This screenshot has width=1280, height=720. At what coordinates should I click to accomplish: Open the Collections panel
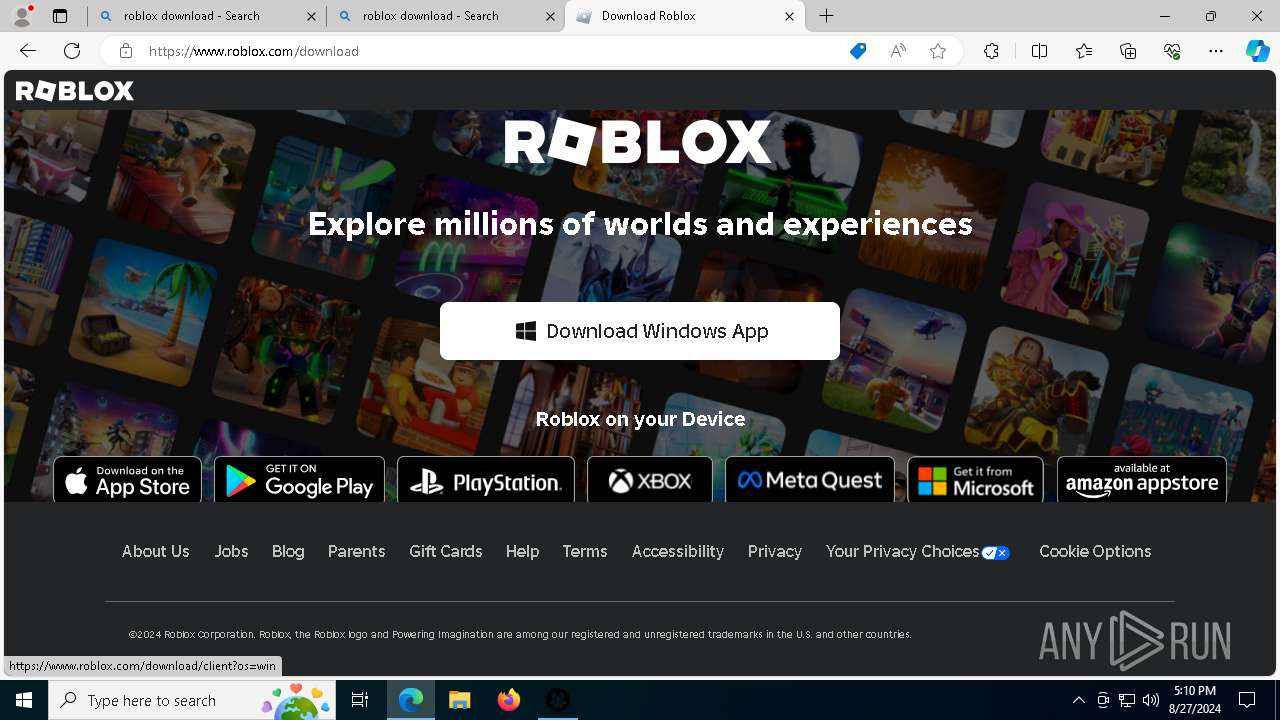(1128, 51)
